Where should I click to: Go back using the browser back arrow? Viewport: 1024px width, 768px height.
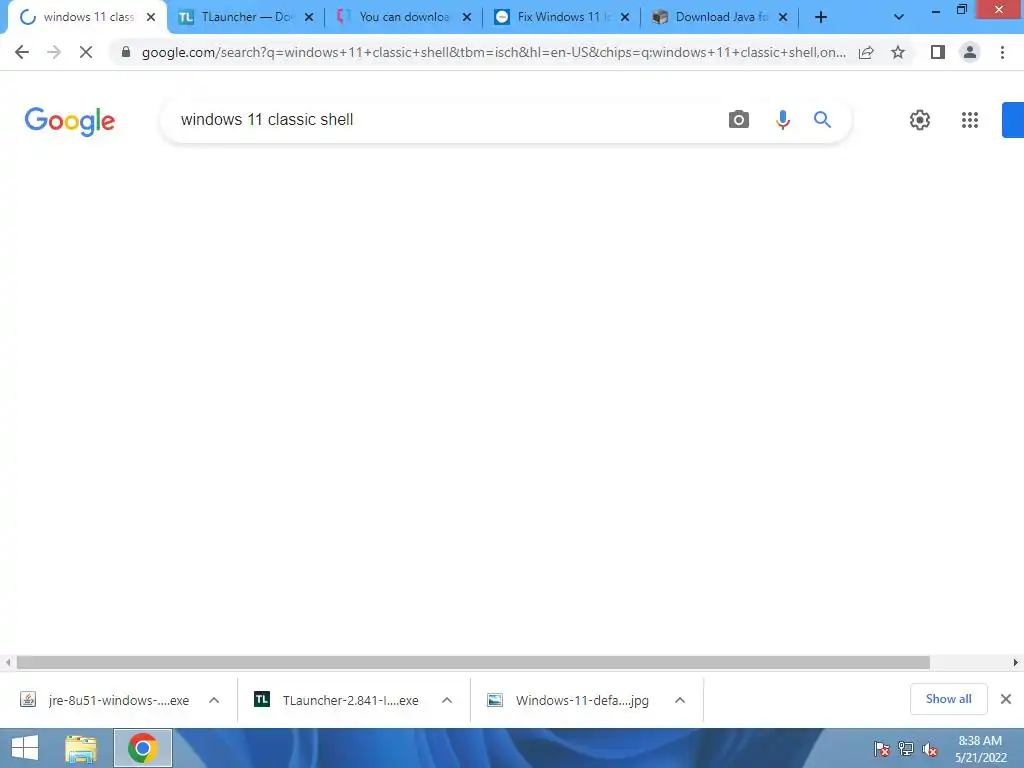[22, 52]
